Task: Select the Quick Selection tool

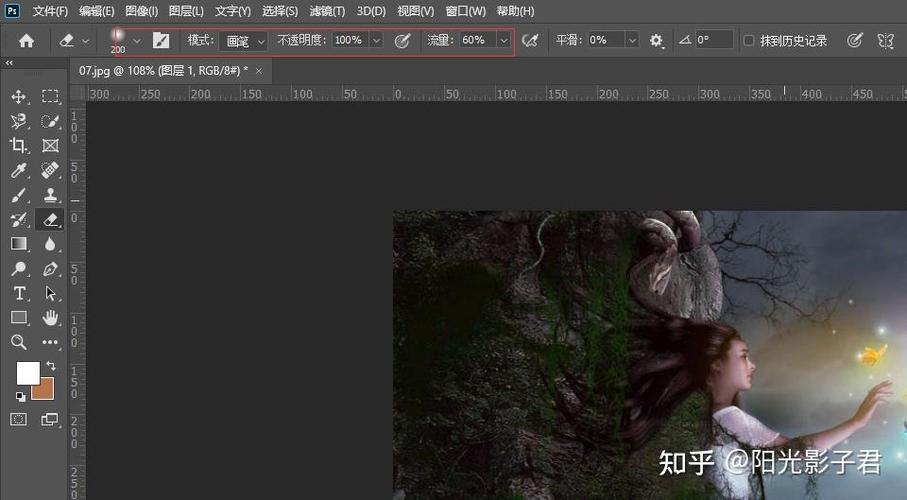Action: [x=50, y=121]
